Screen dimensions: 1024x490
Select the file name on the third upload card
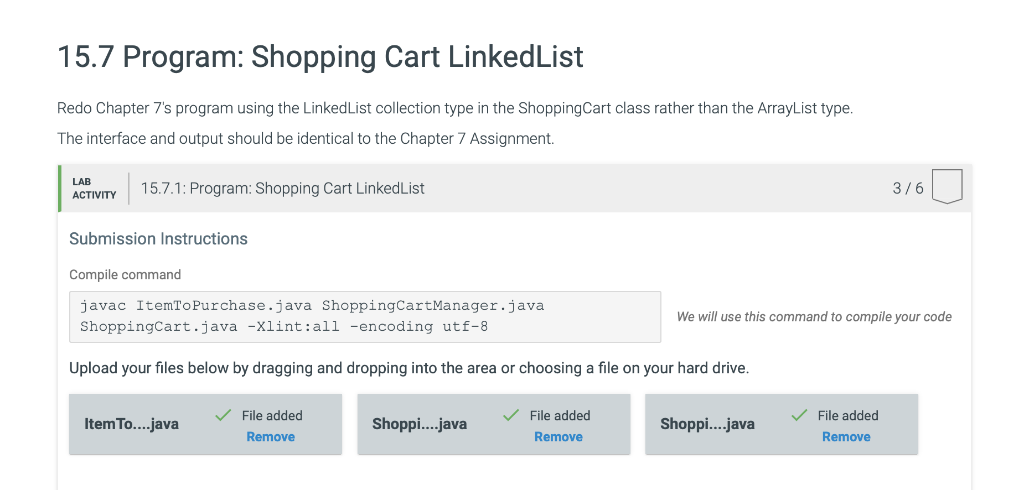click(x=707, y=424)
